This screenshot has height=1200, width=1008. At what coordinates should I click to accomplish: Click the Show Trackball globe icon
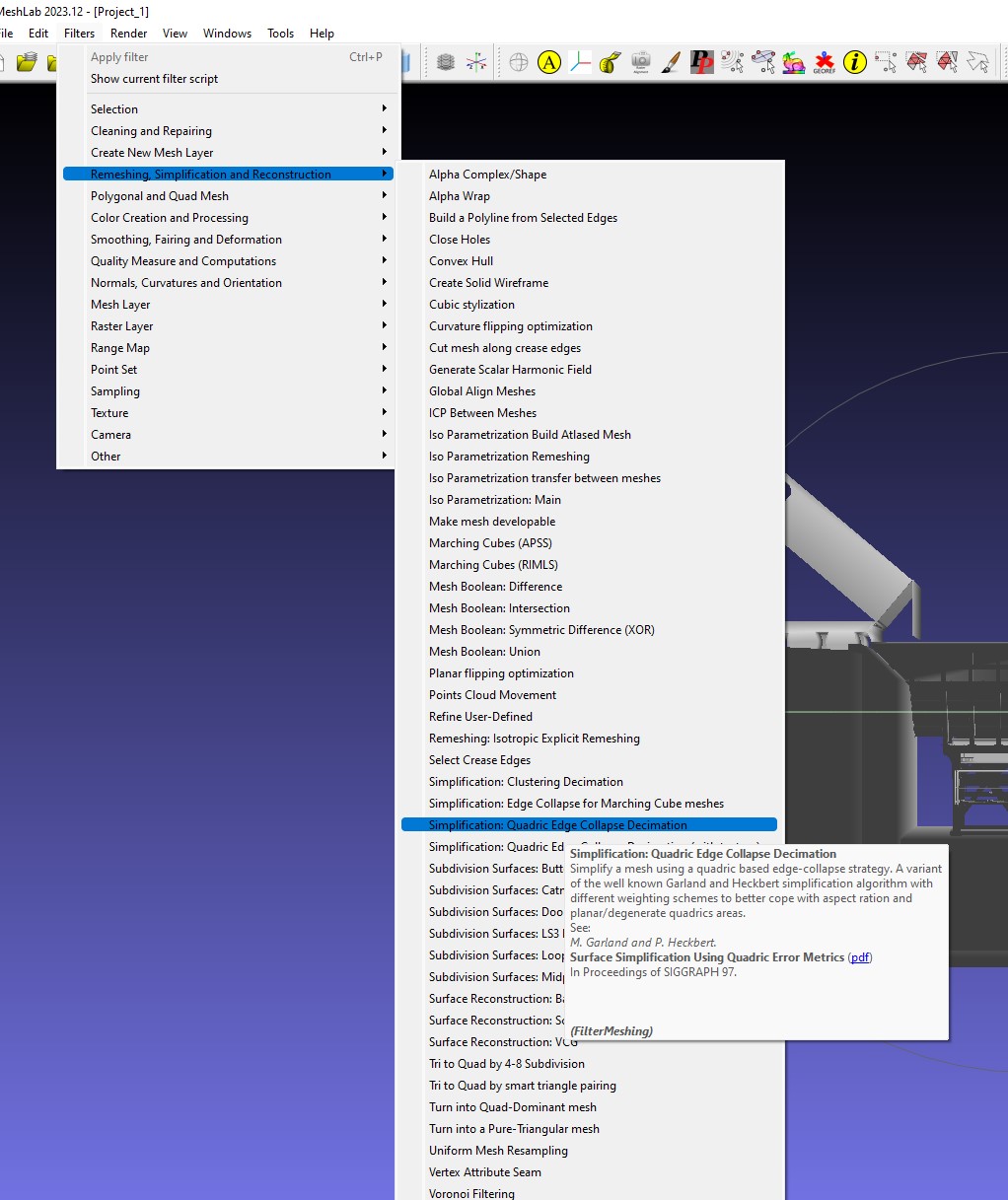[x=519, y=63]
